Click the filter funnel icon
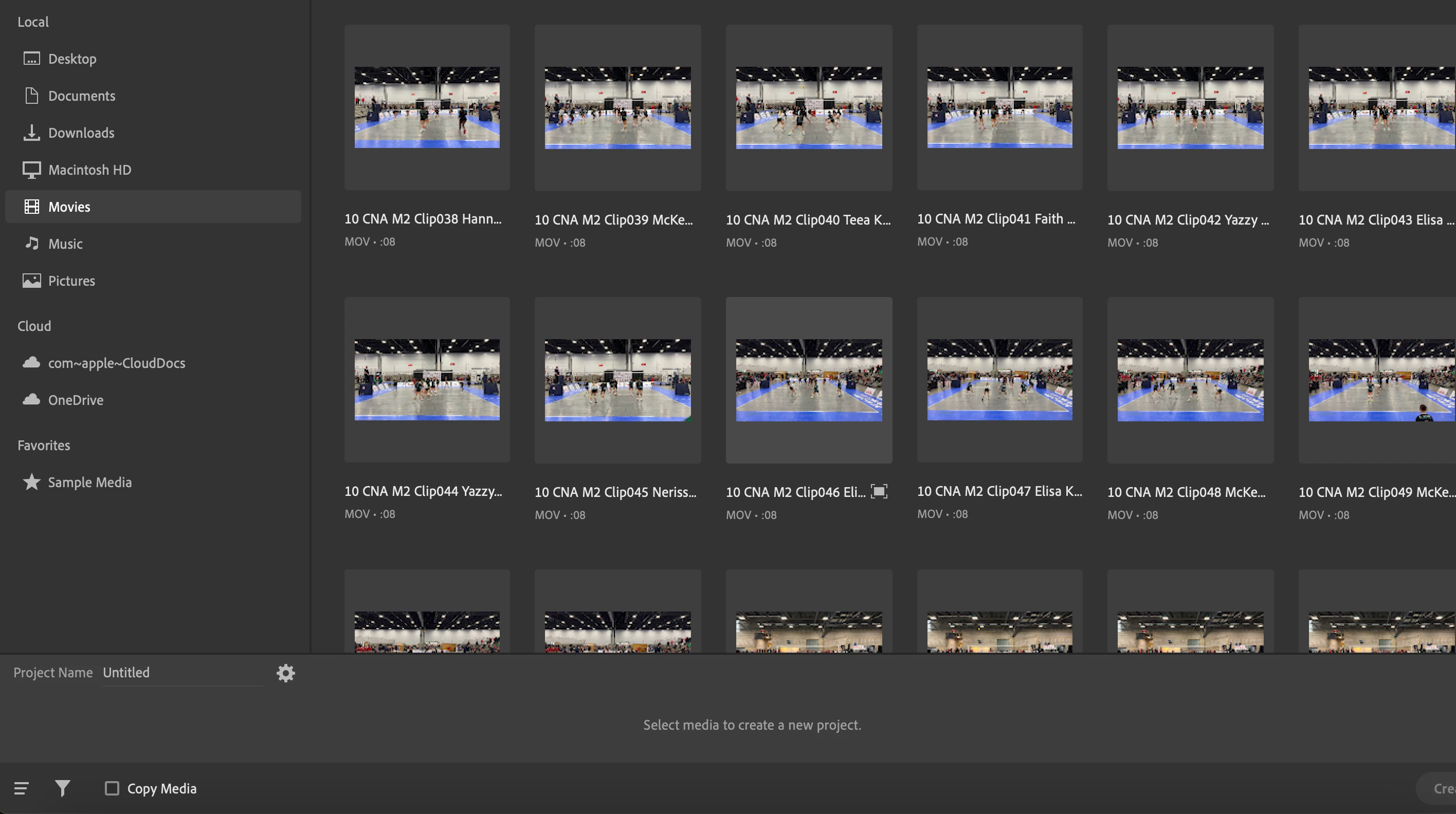1456x814 pixels. (x=62, y=788)
